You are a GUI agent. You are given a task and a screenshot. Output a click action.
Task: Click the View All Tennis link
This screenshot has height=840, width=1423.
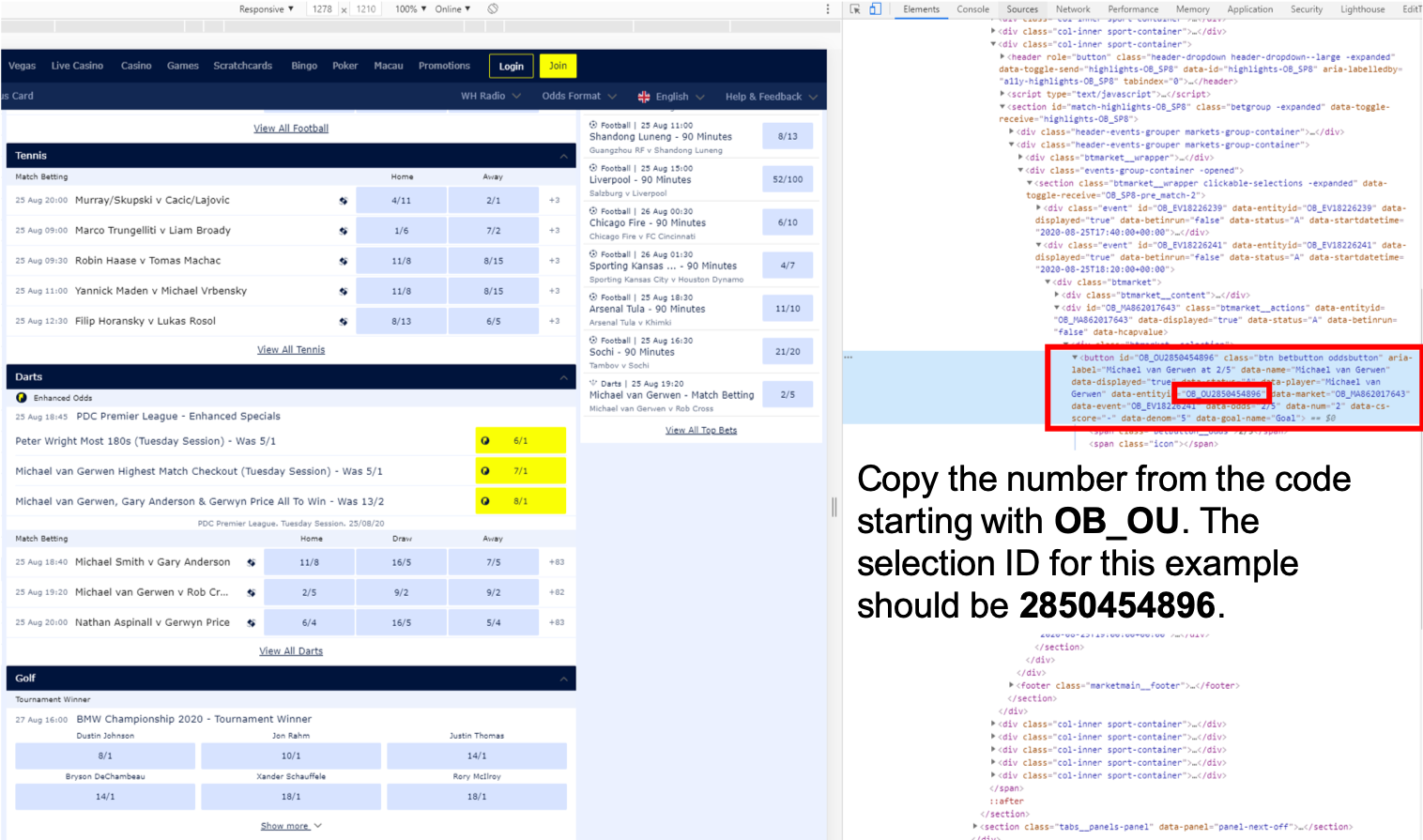291,350
